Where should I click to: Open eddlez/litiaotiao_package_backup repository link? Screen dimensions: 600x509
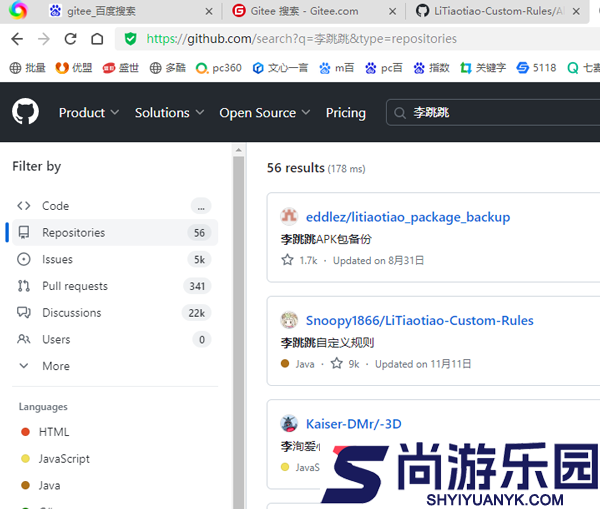pyautogui.click(x=408, y=217)
